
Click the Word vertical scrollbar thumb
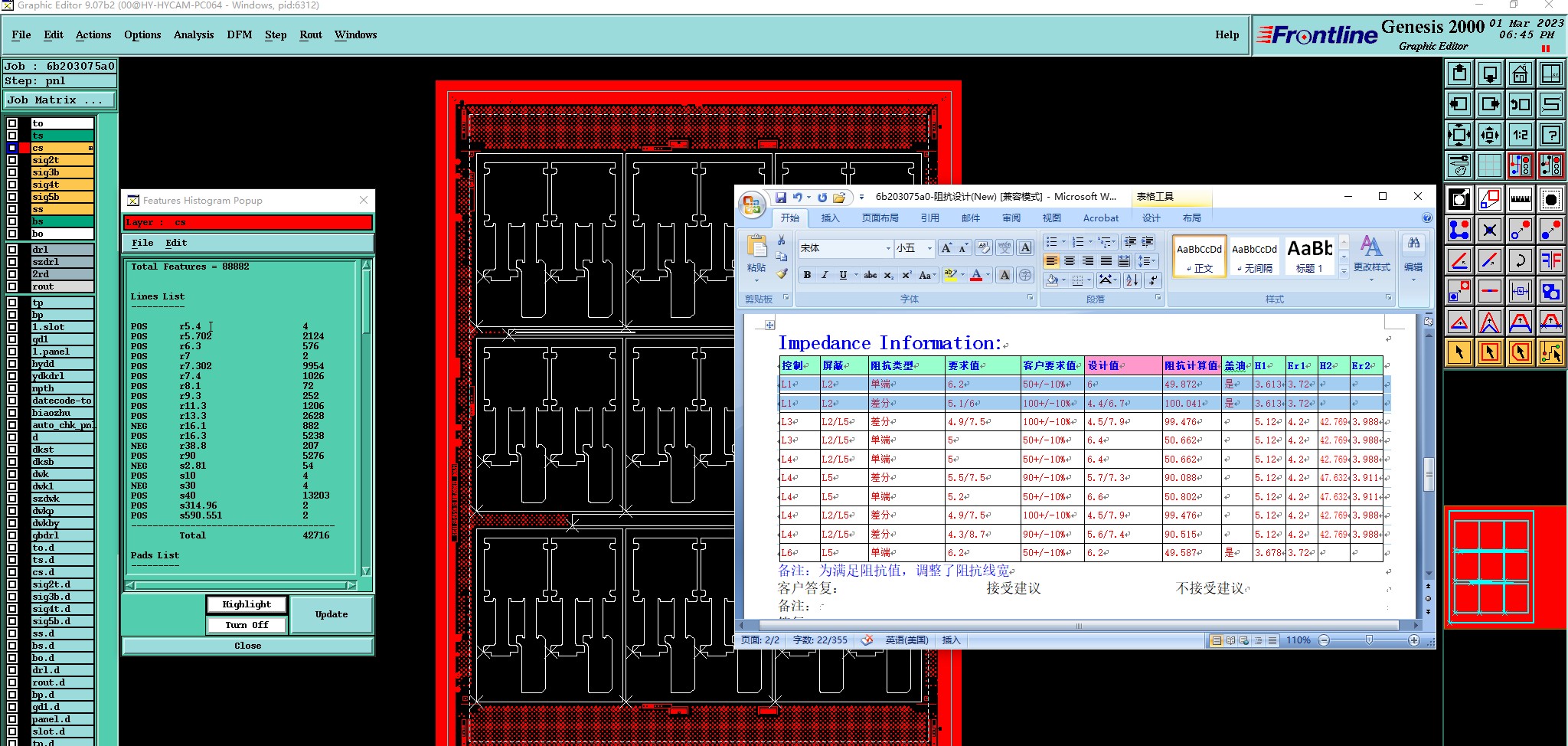[1428, 473]
